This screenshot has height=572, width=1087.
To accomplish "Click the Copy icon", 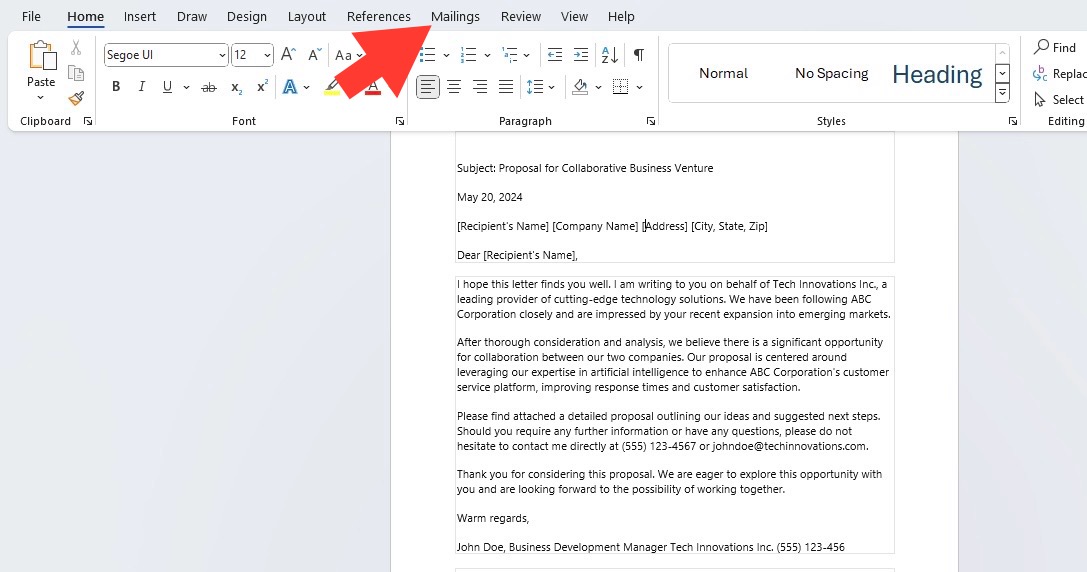I will [x=76, y=73].
